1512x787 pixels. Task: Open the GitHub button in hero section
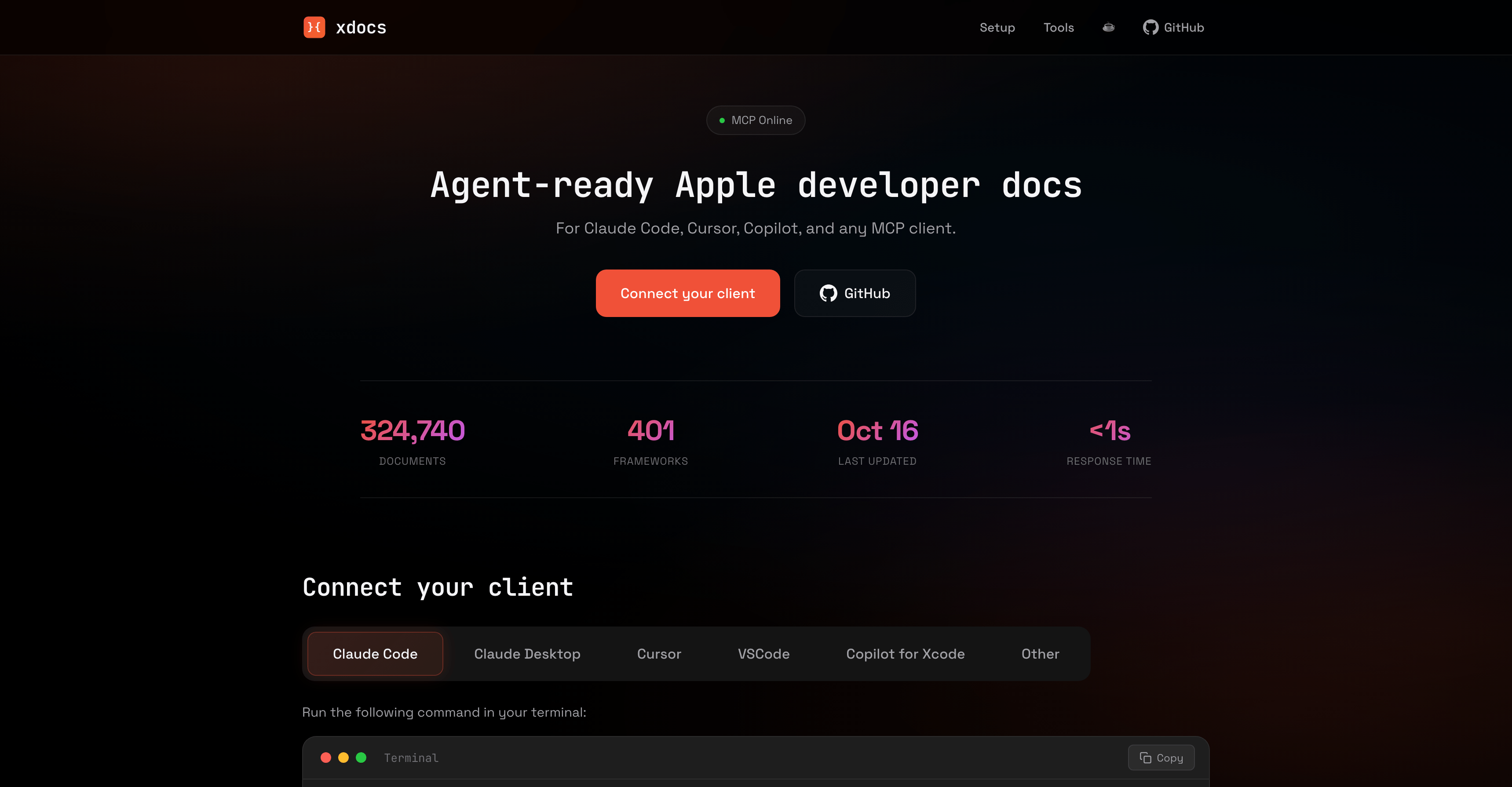click(855, 293)
